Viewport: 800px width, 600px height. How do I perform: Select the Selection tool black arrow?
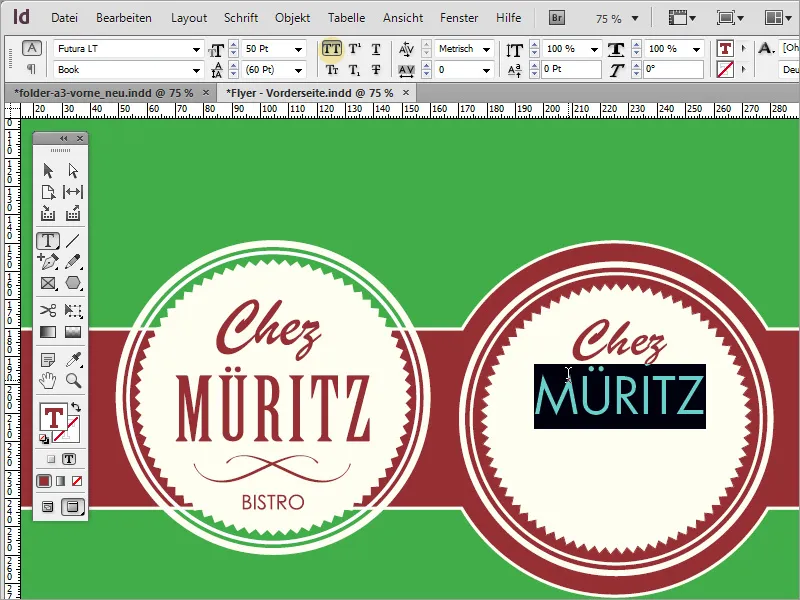click(x=48, y=170)
